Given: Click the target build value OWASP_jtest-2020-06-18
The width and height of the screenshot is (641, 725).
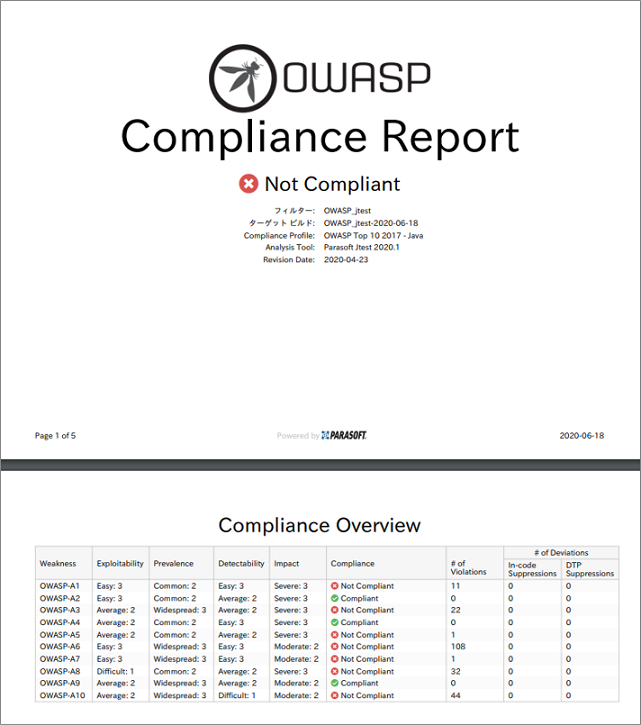Looking at the screenshot, I should coord(371,223).
